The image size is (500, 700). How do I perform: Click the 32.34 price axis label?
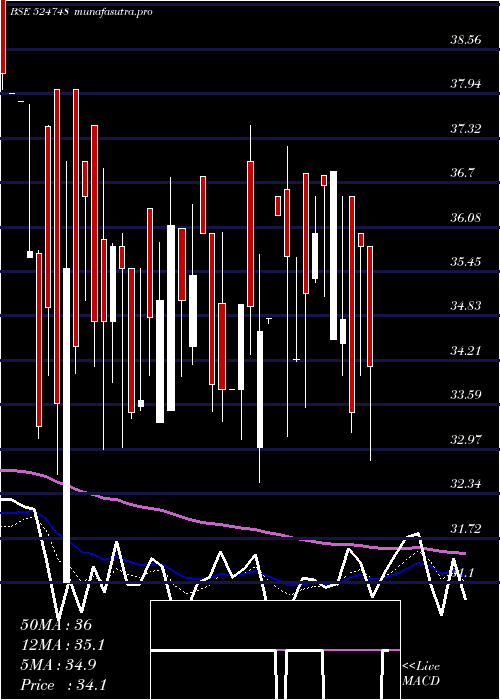[x=466, y=484]
